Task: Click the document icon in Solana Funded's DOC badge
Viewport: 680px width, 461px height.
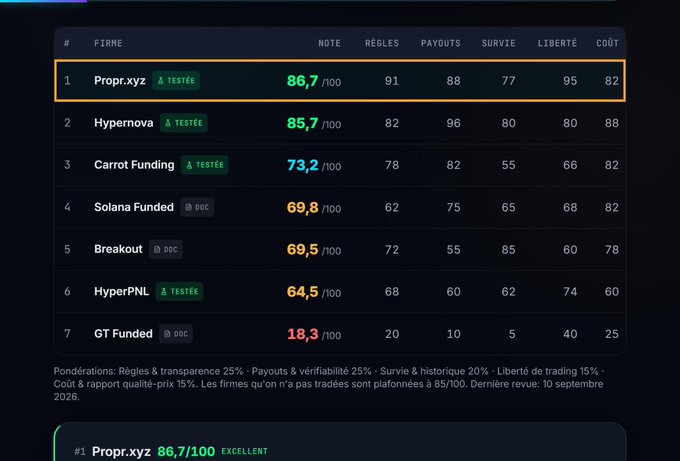Action: click(x=188, y=207)
